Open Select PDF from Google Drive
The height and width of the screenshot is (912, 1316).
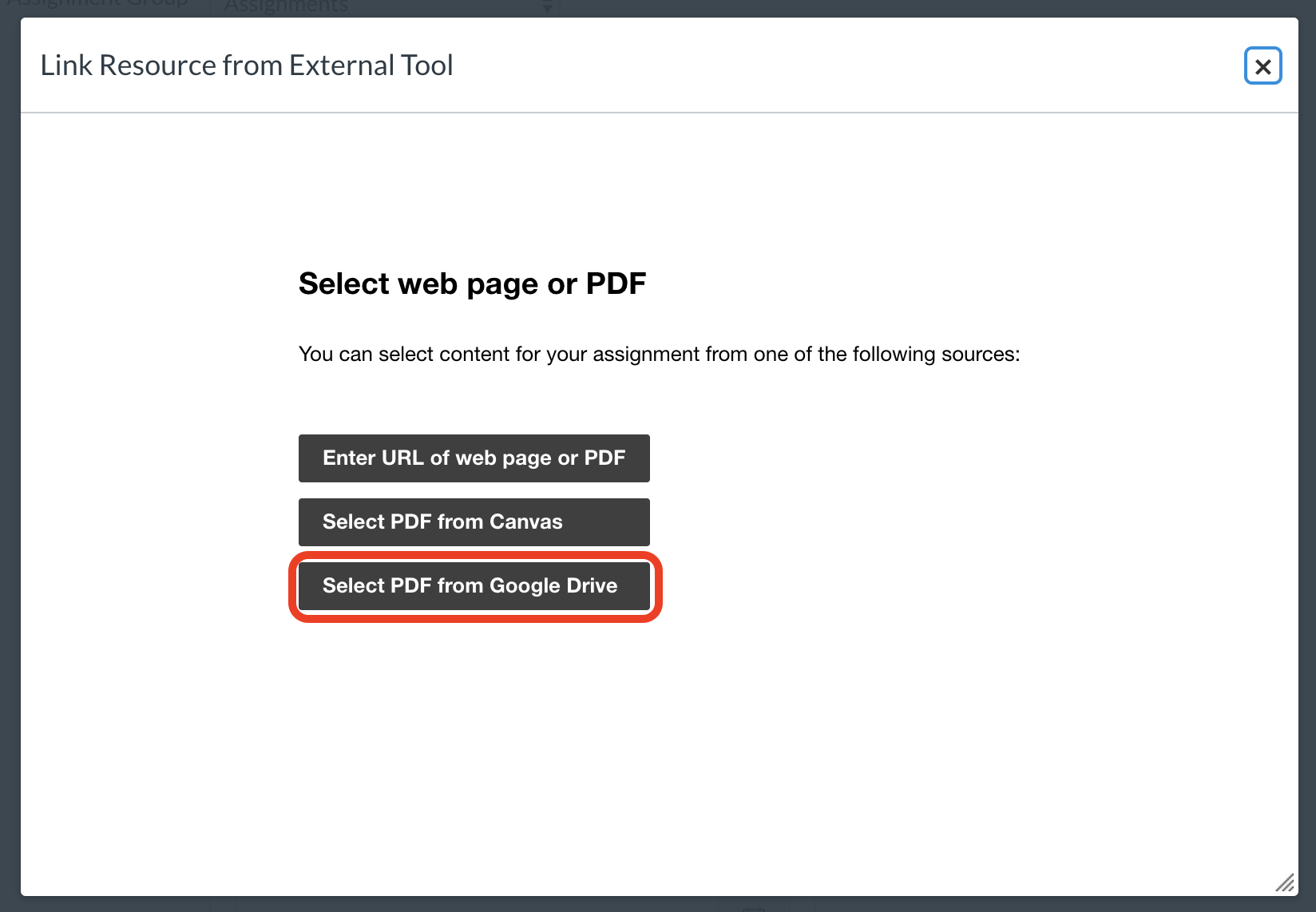point(474,586)
